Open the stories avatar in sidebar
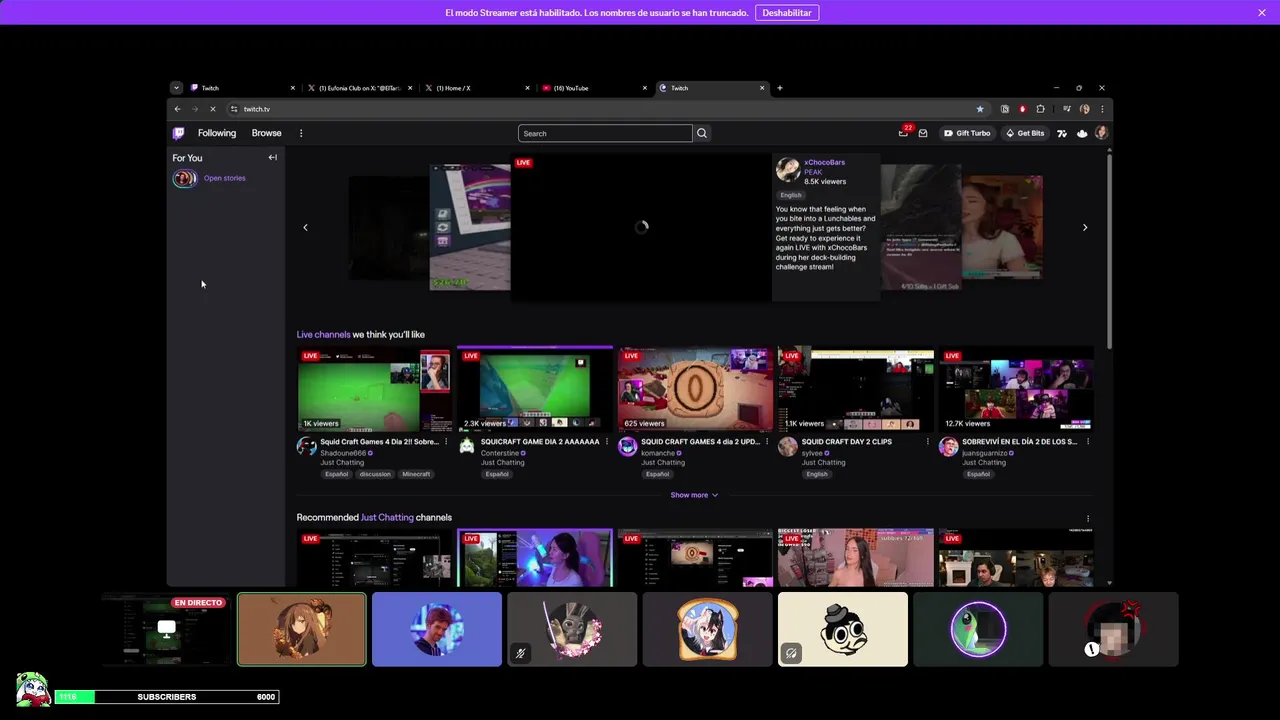This screenshot has width=1280, height=720. coord(184,178)
